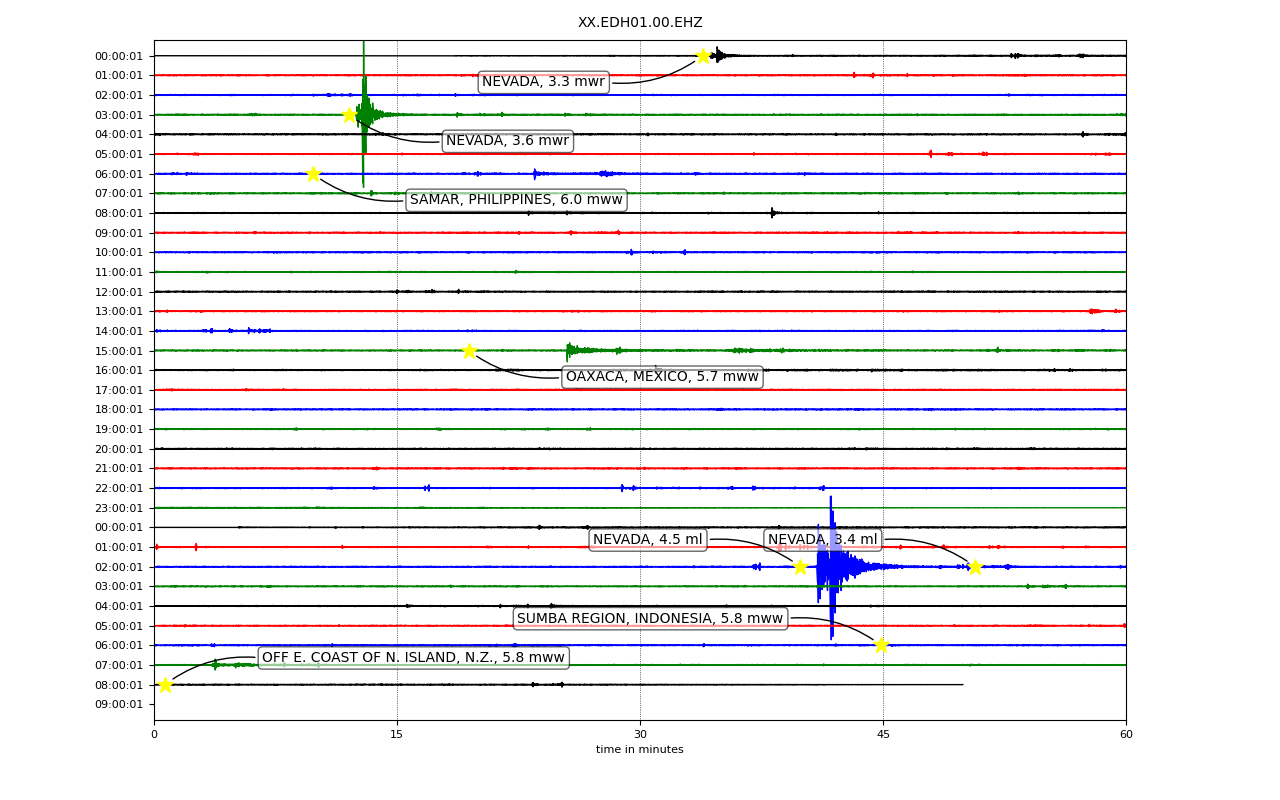This screenshot has width=1280, height=800.
Task: Click the SUMBA REGION, INDONESIA, 5.8 mww label
Action: (650, 619)
